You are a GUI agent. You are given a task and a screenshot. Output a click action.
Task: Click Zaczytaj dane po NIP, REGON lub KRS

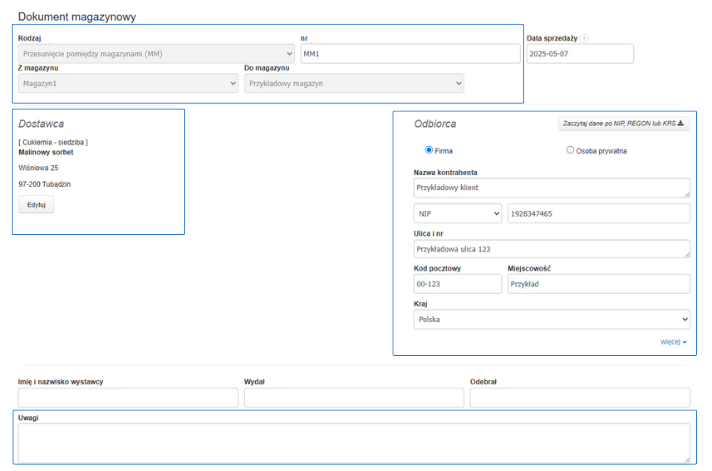[623, 124]
